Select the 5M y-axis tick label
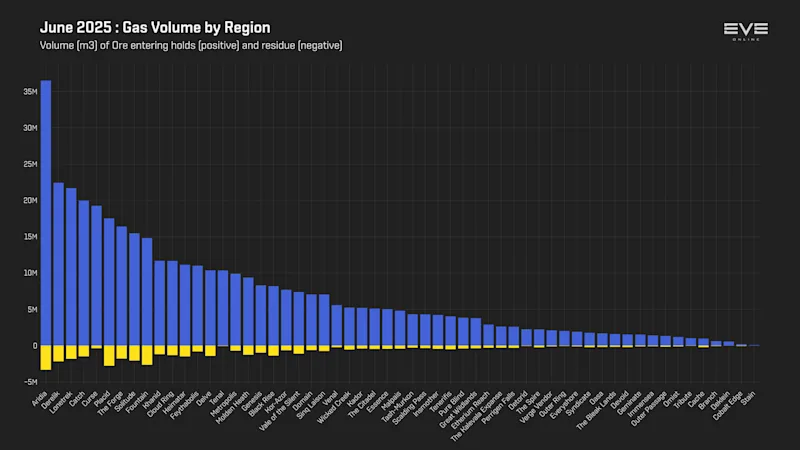 point(32,310)
